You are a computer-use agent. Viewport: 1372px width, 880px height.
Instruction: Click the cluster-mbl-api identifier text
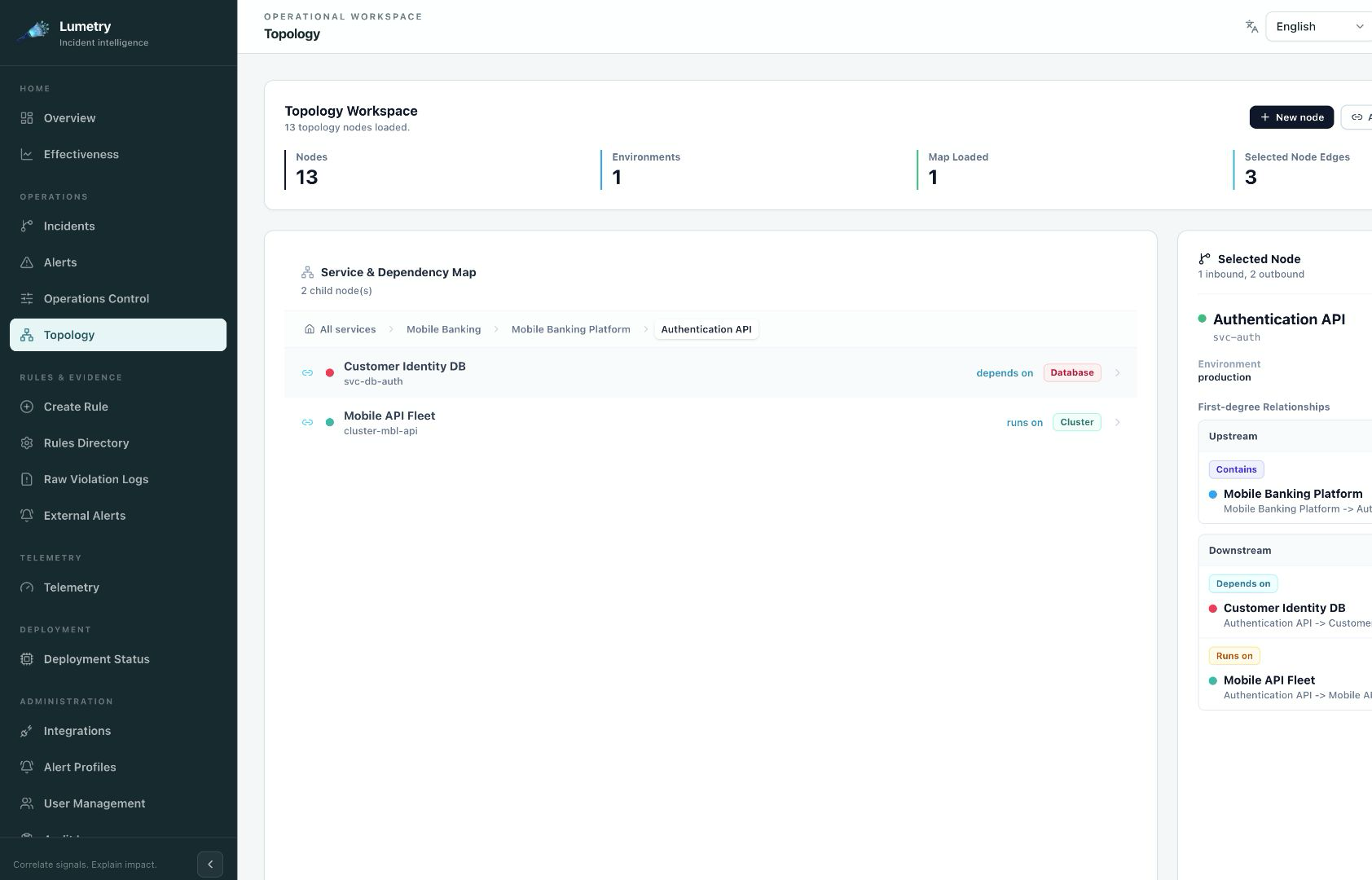point(380,431)
